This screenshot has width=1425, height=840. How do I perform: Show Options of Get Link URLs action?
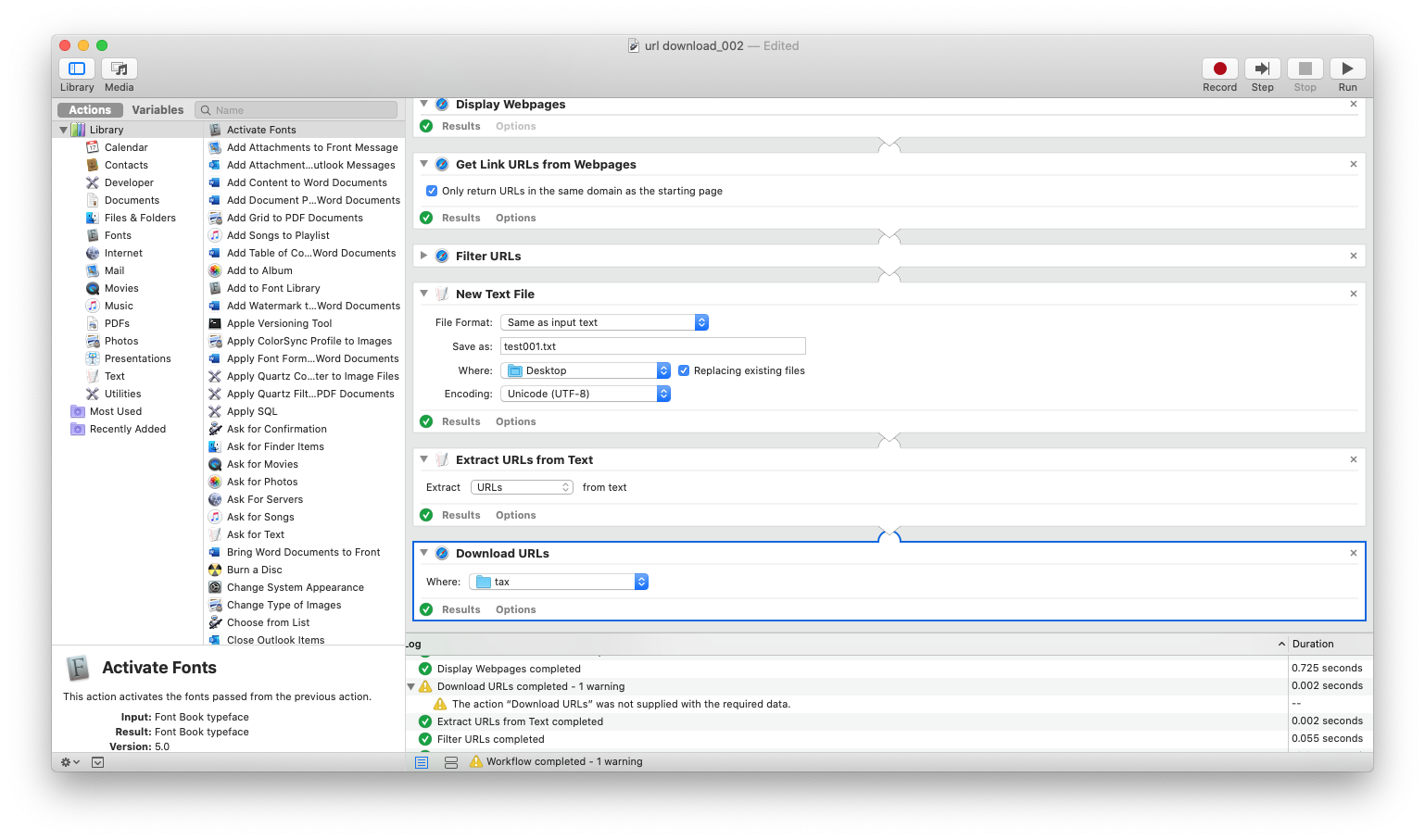click(x=515, y=218)
